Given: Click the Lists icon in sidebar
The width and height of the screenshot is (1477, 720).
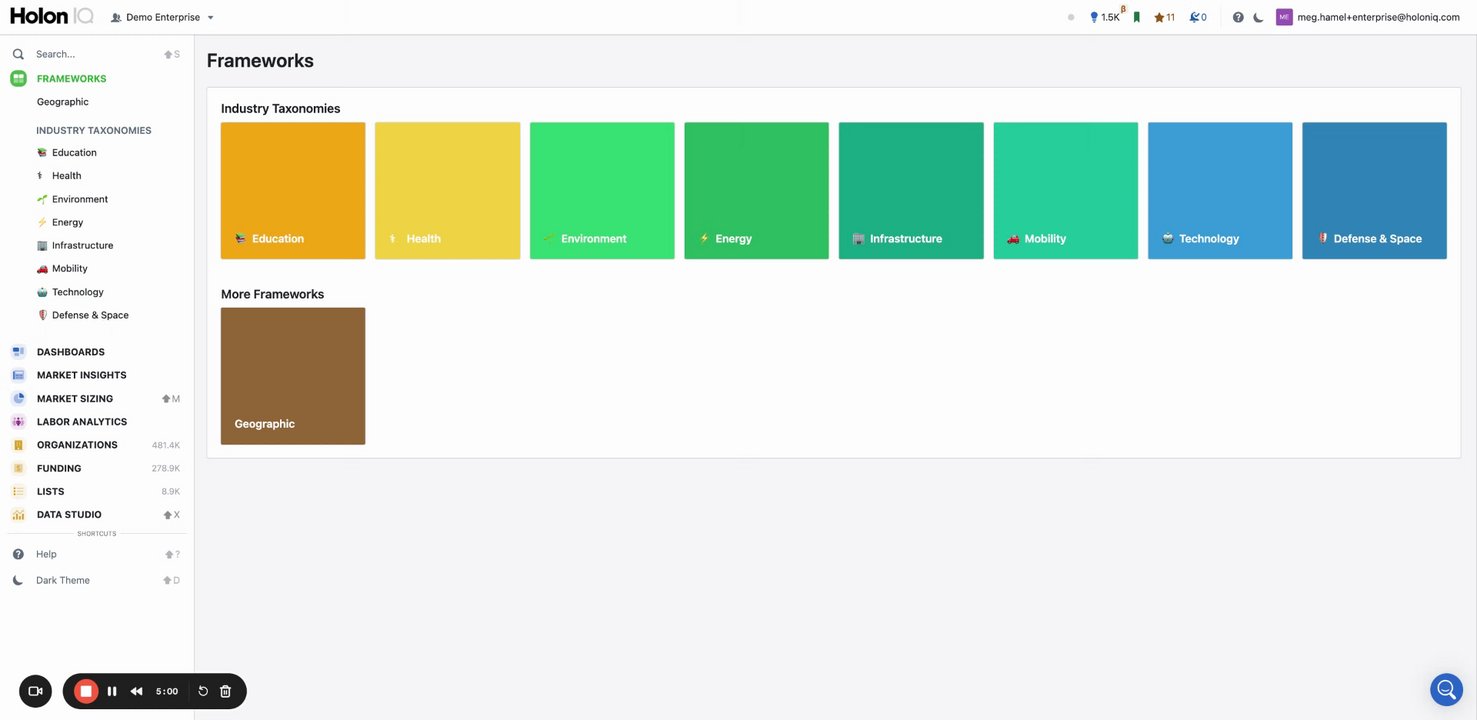Looking at the screenshot, I should coord(18,491).
